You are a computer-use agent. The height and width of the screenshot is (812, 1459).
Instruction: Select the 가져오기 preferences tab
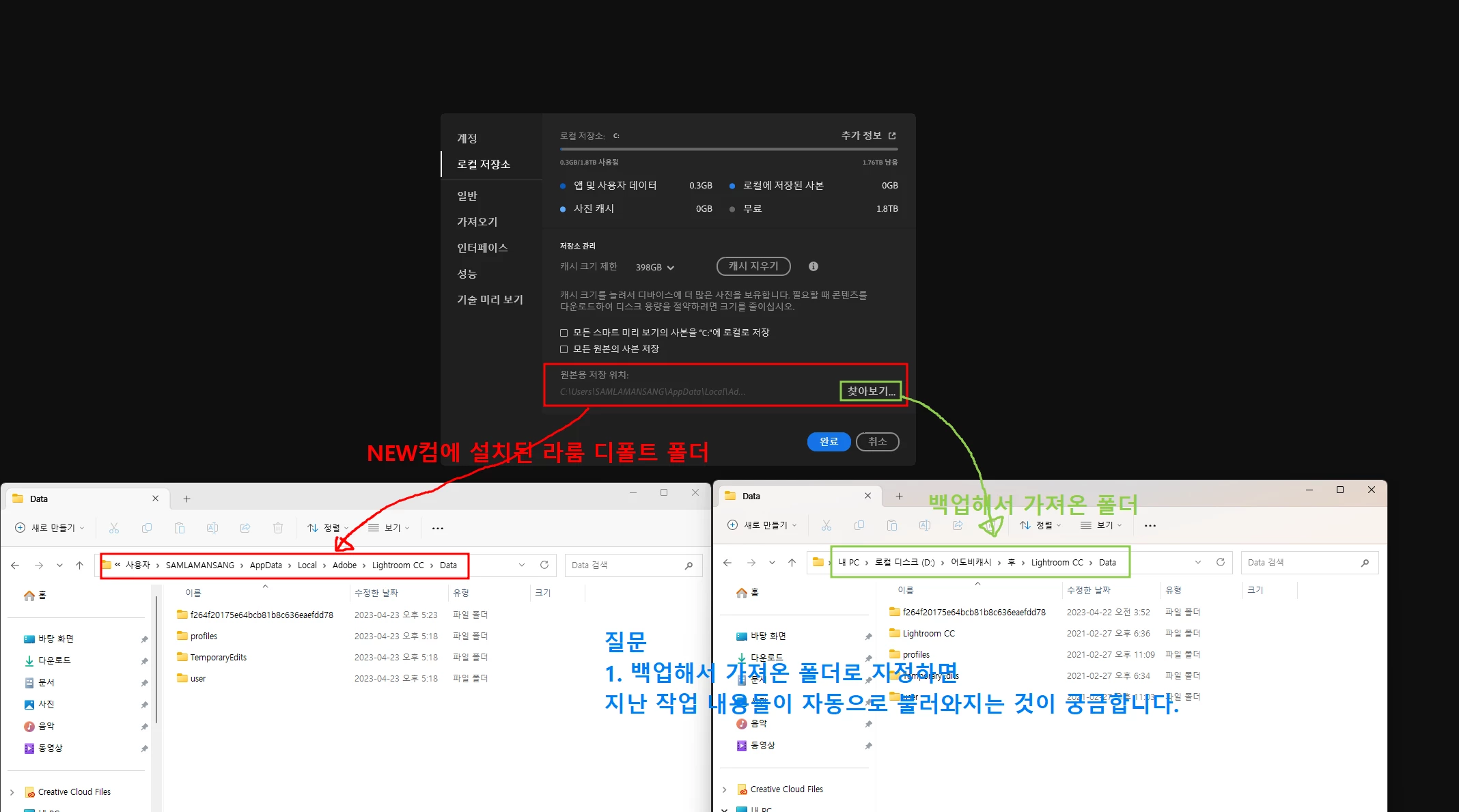point(477,222)
